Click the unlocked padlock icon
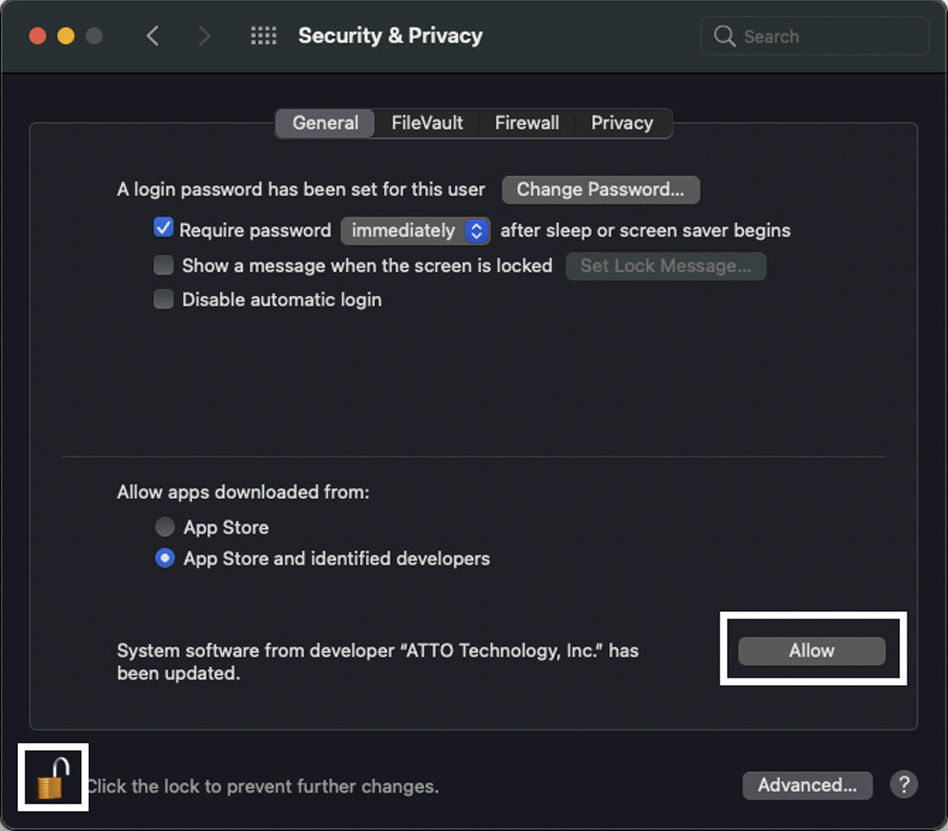Image resolution: width=948 pixels, height=831 pixels. (53, 778)
